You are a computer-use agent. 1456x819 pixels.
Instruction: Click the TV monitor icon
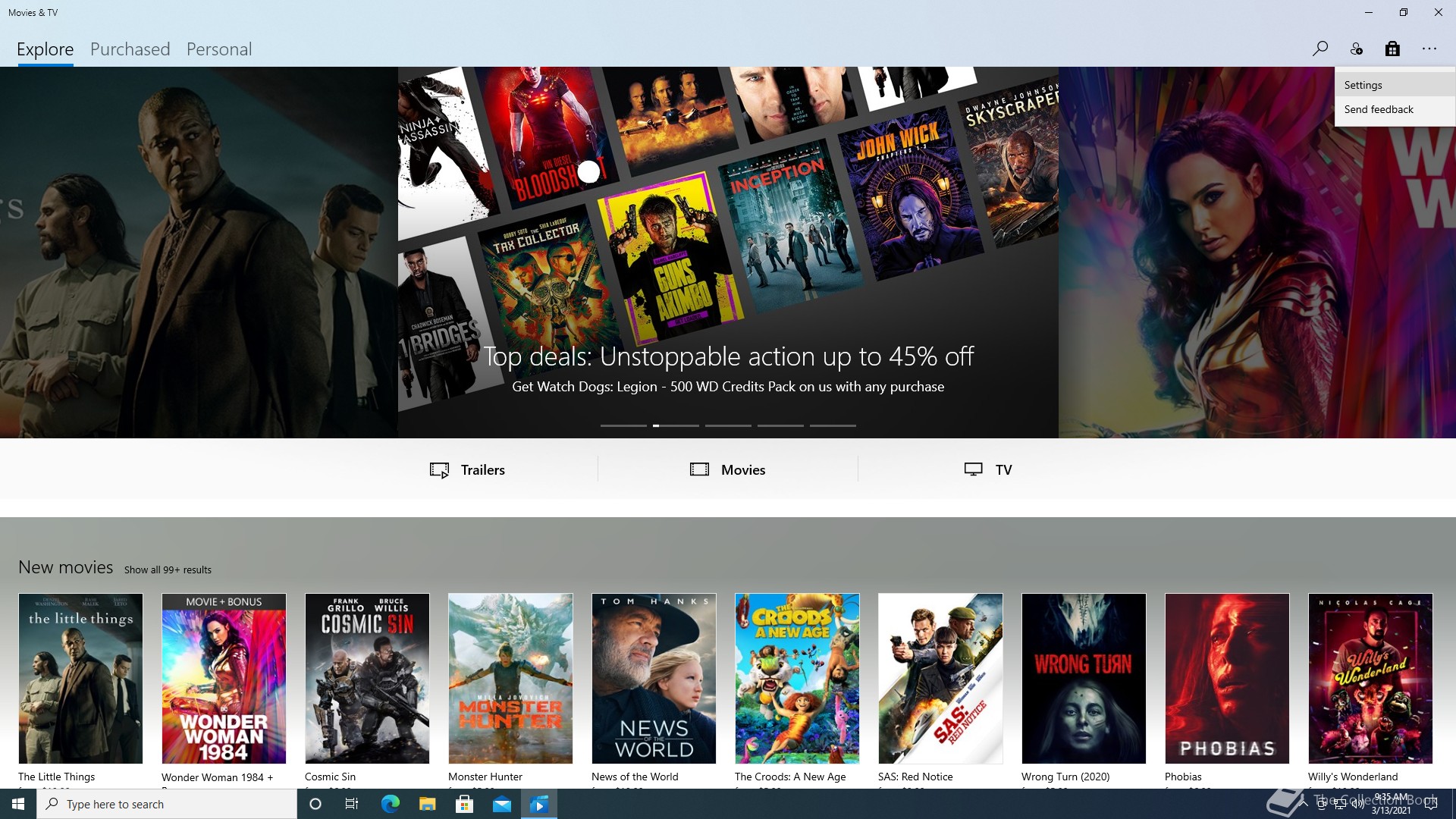[973, 469]
